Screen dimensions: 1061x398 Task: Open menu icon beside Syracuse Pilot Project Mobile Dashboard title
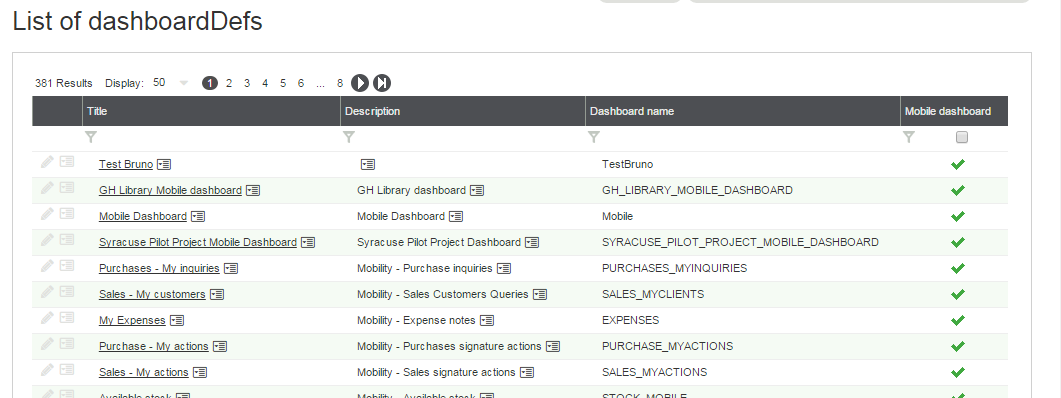pyautogui.click(x=308, y=242)
